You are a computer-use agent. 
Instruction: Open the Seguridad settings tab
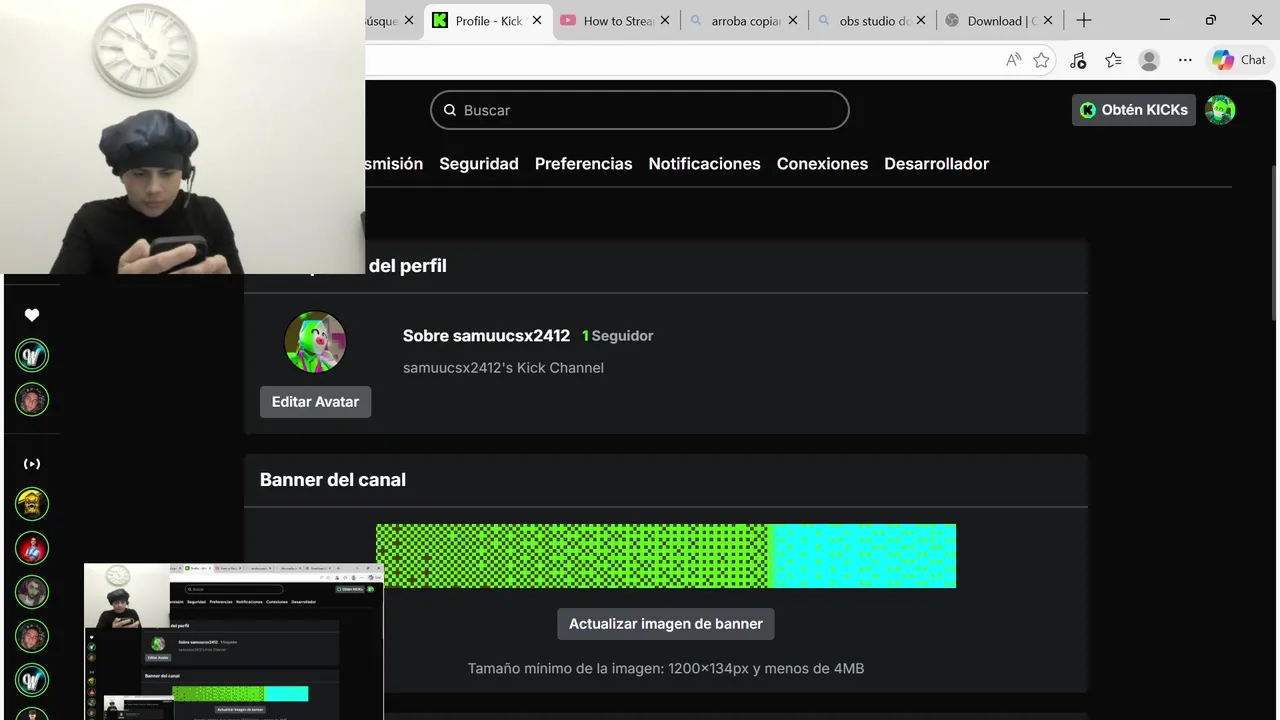pyautogui.click(x=479, y=164)
